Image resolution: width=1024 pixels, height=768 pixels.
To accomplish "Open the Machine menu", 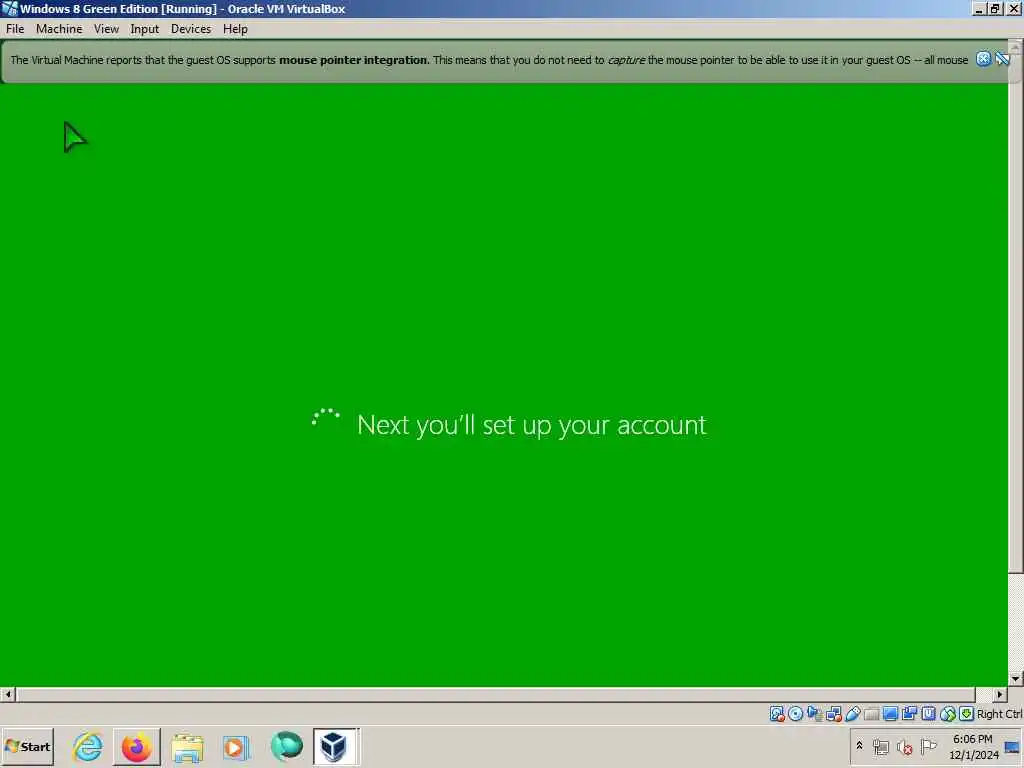I will point(59,29).
